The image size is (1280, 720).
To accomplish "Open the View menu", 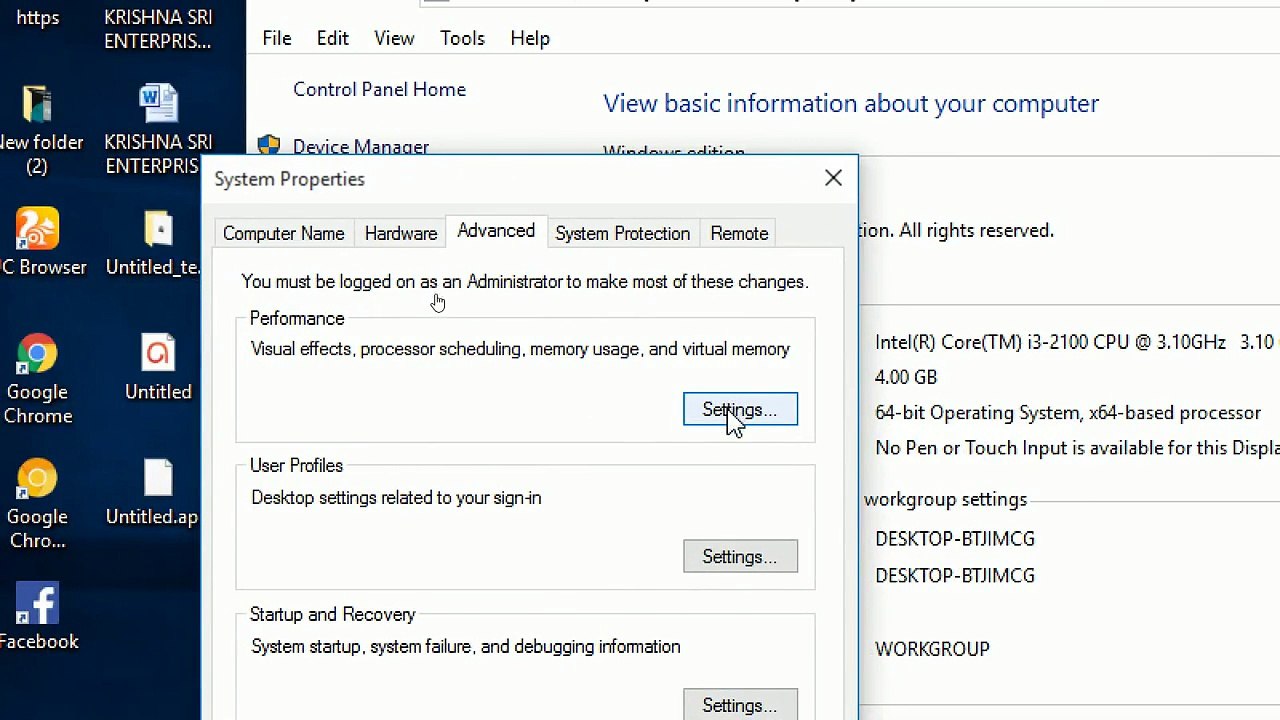I will [394, 38].
